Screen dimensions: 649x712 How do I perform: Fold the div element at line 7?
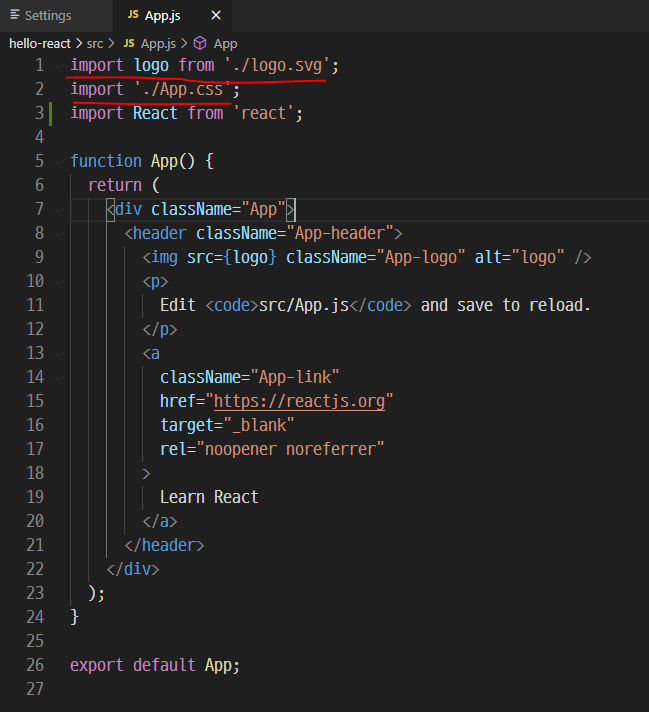tap(59, 209)
